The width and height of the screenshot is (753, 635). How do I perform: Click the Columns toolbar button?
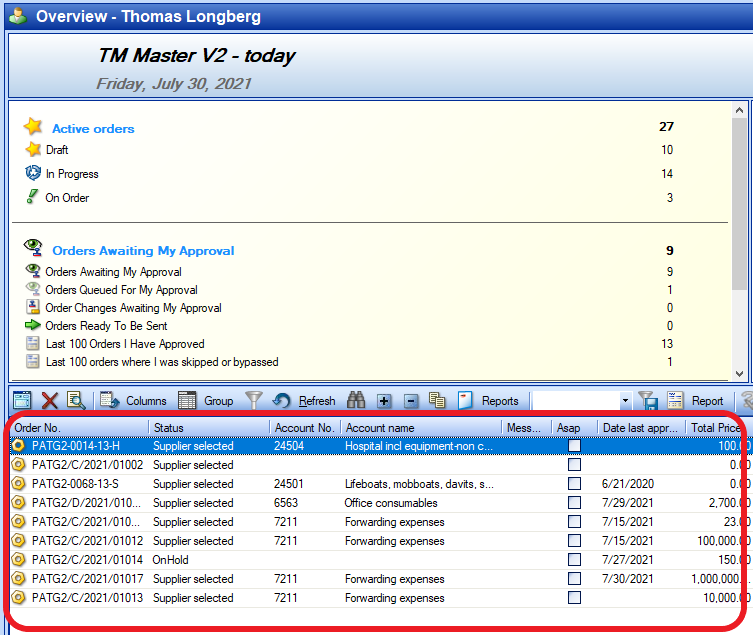coord(133,400)
